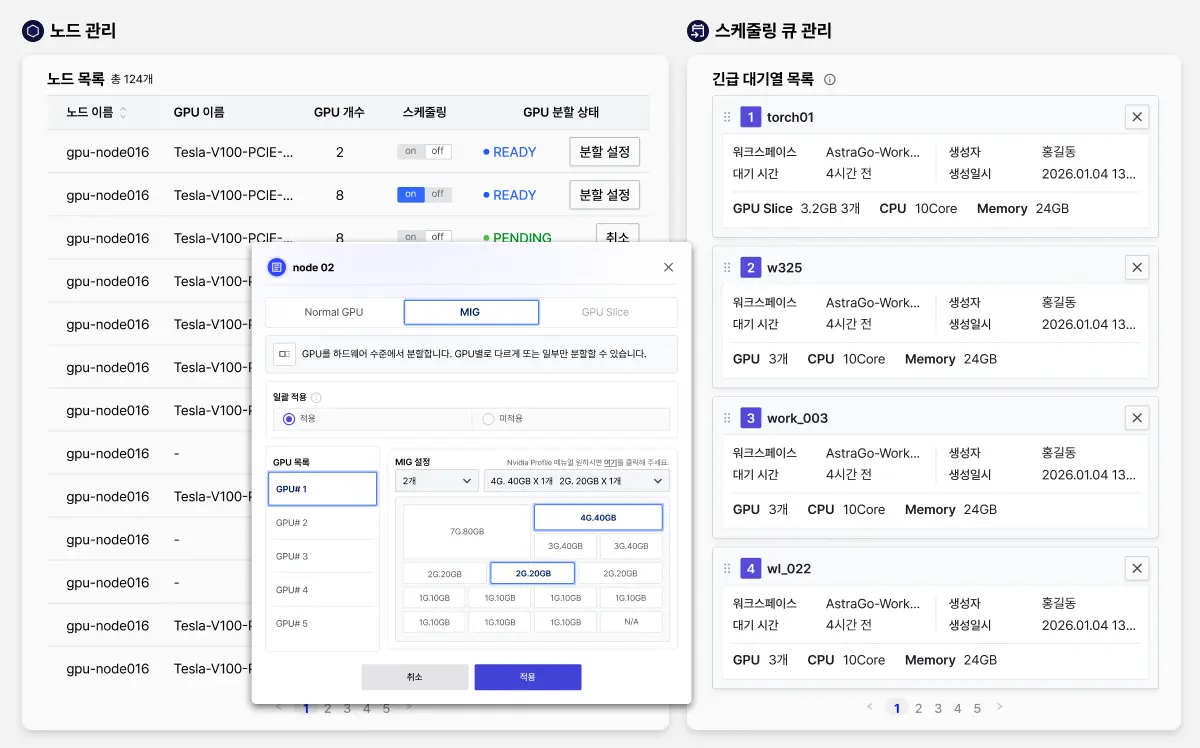This screenshot has width=1200, height=748.
Task: Select the 미적용 radio button
Action: click(x=488, y=419)
